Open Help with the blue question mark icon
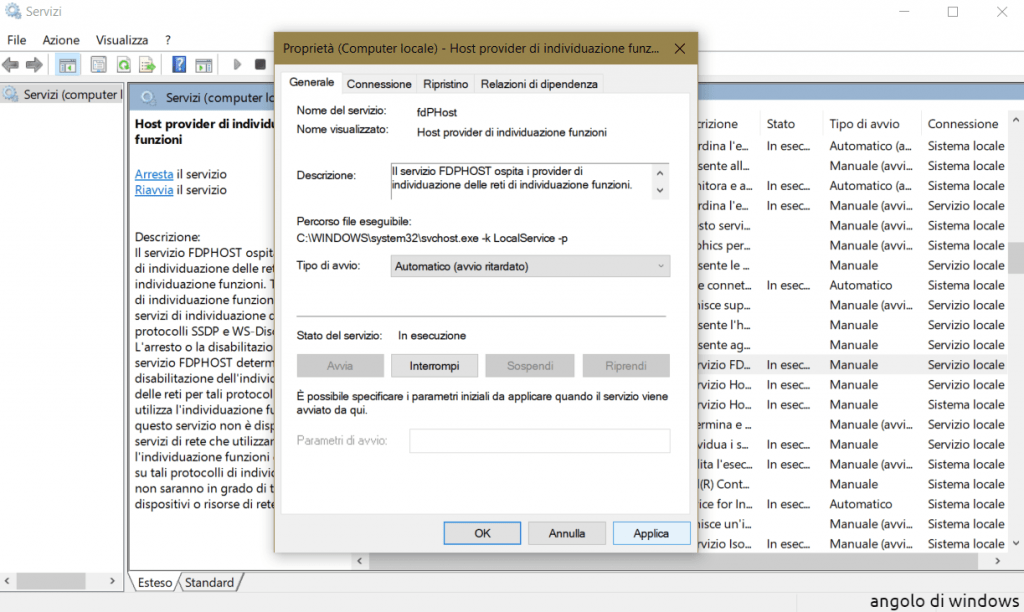The width and height of the screenshot is (1024, 612). (x=179, y=65)
